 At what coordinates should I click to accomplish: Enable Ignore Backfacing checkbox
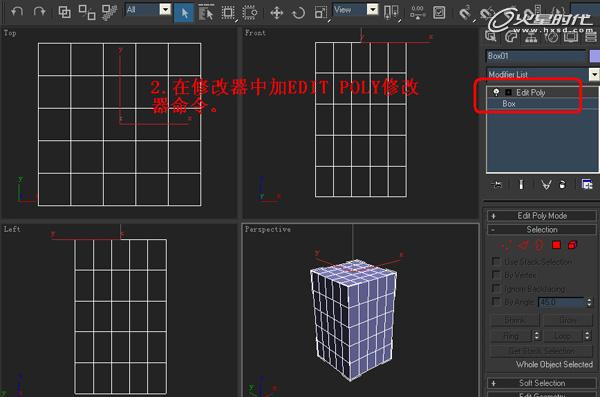pos(496,288)
